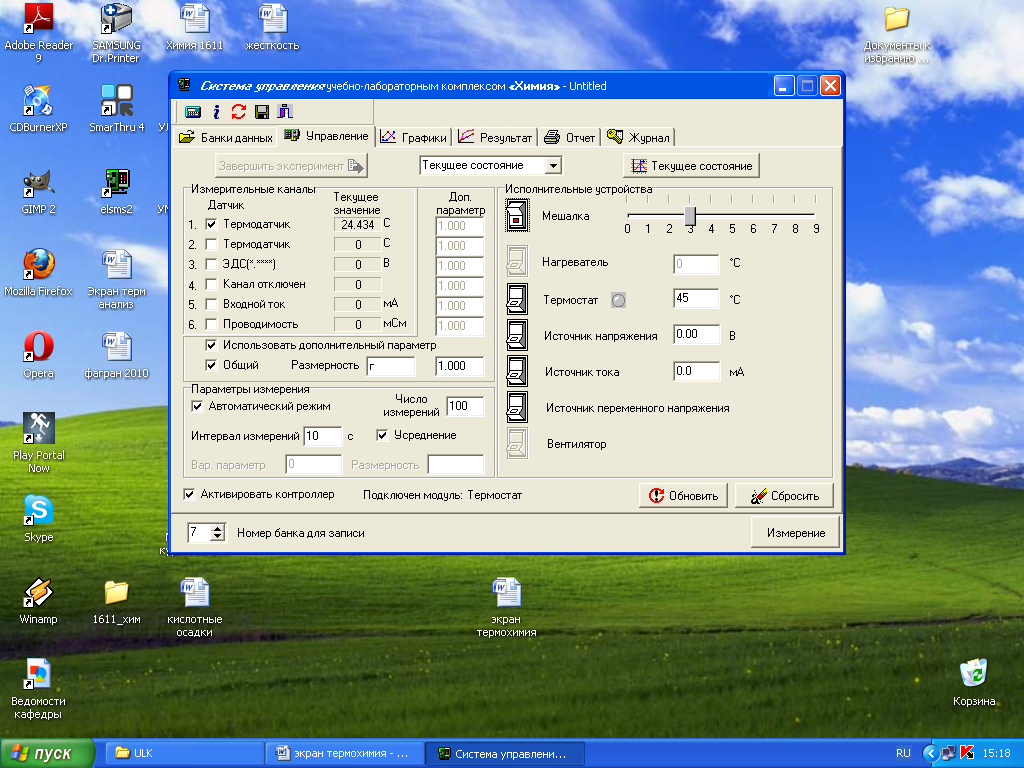Image resolution: width=1024 pixels, height=768 pixels.
Task: Click the Обновить button
Action: (684, 496)
